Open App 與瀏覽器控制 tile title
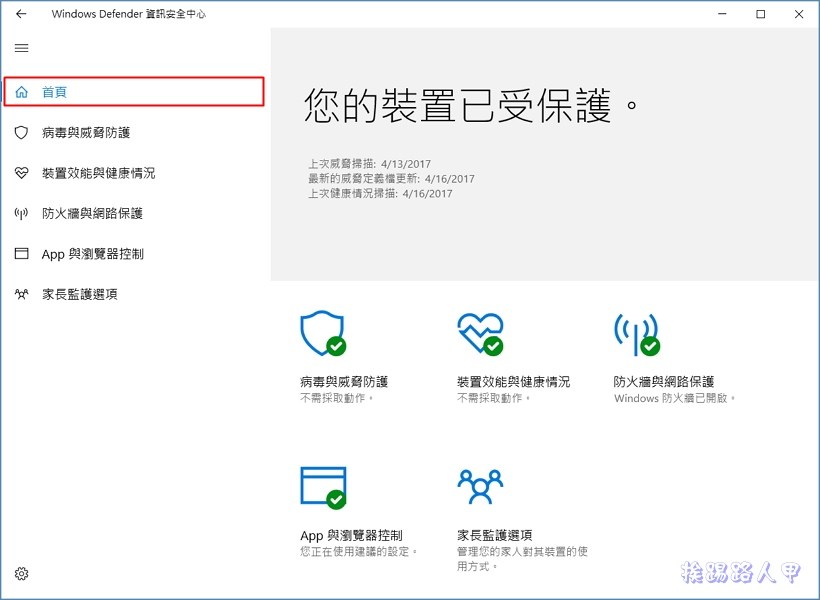820x600 pixels. pos(351,536)
